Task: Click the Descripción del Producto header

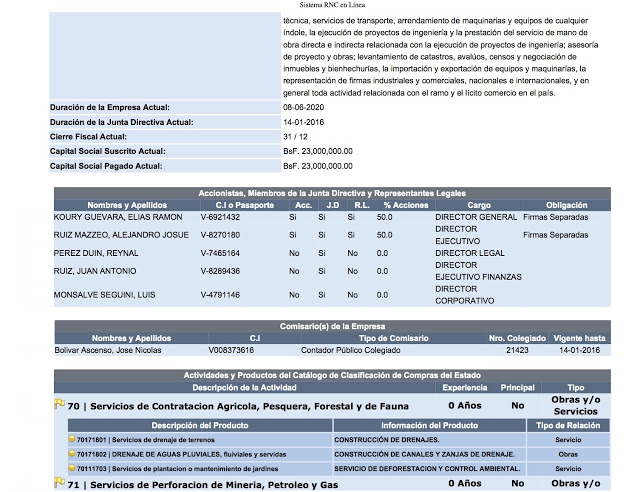Action: coord(200,425)
